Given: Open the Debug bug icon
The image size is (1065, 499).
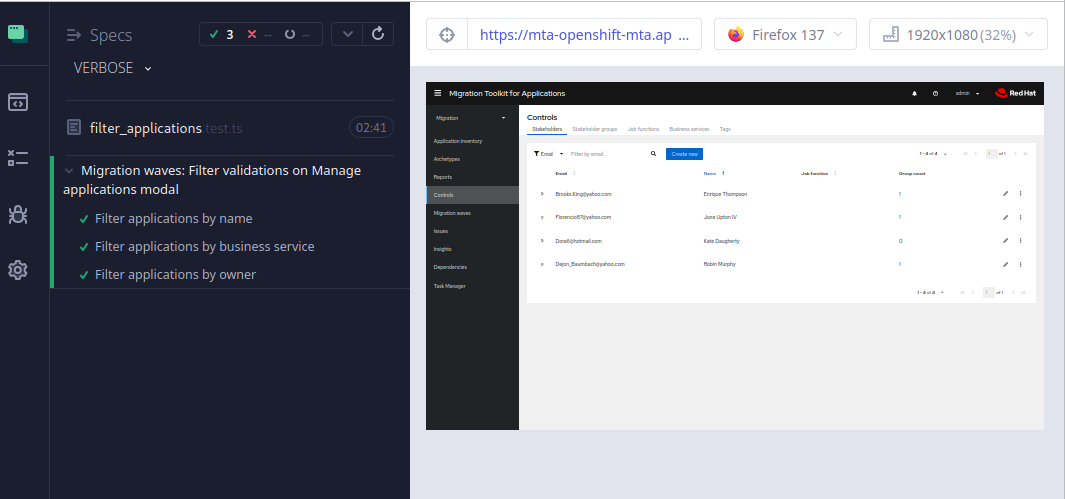Looking at the screenshot, I should coord(18,213).
